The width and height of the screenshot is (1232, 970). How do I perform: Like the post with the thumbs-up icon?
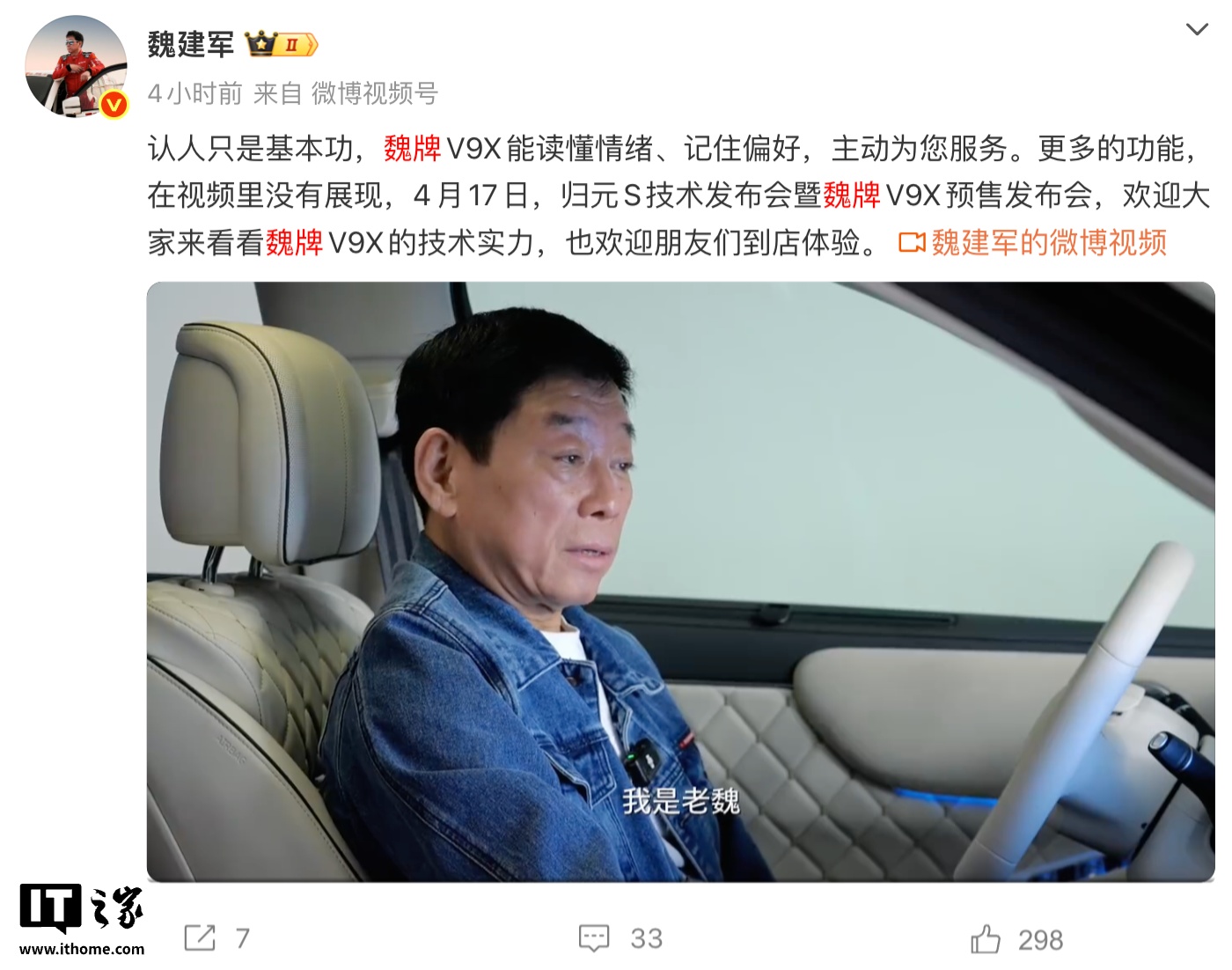(986, 939)
